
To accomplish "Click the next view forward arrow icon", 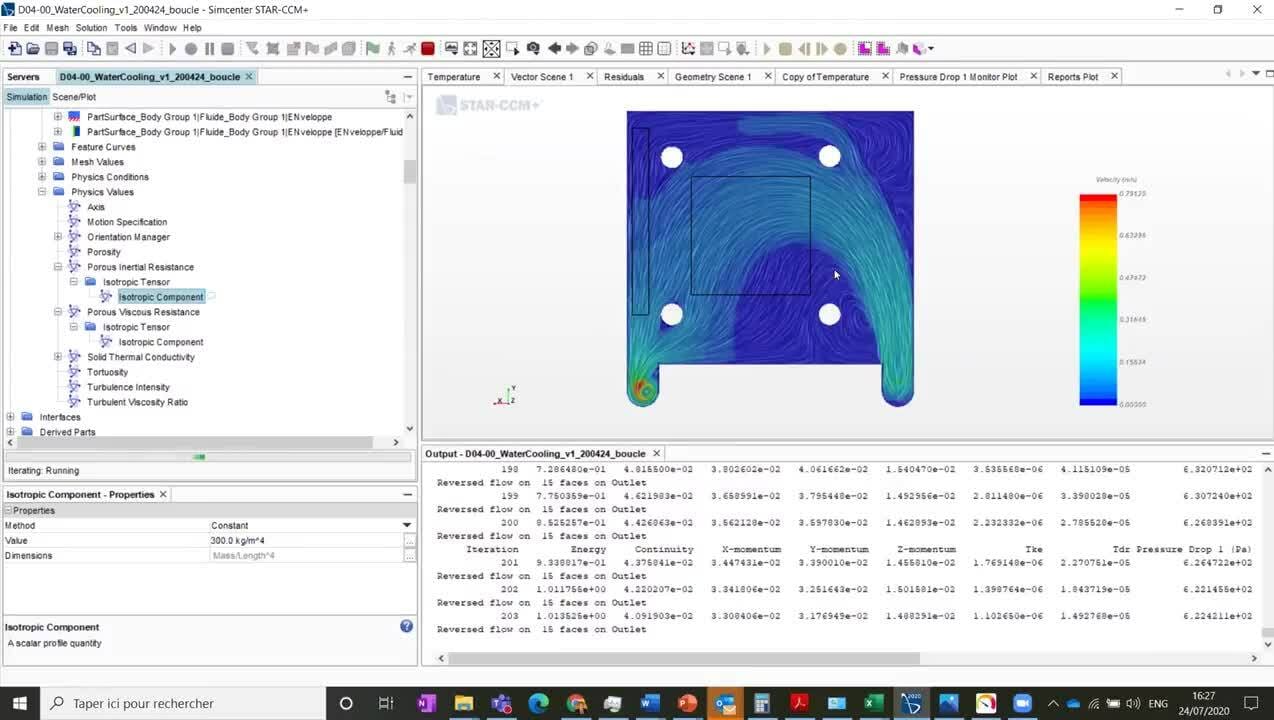I will pyautogui.click(x=572, y=48).
